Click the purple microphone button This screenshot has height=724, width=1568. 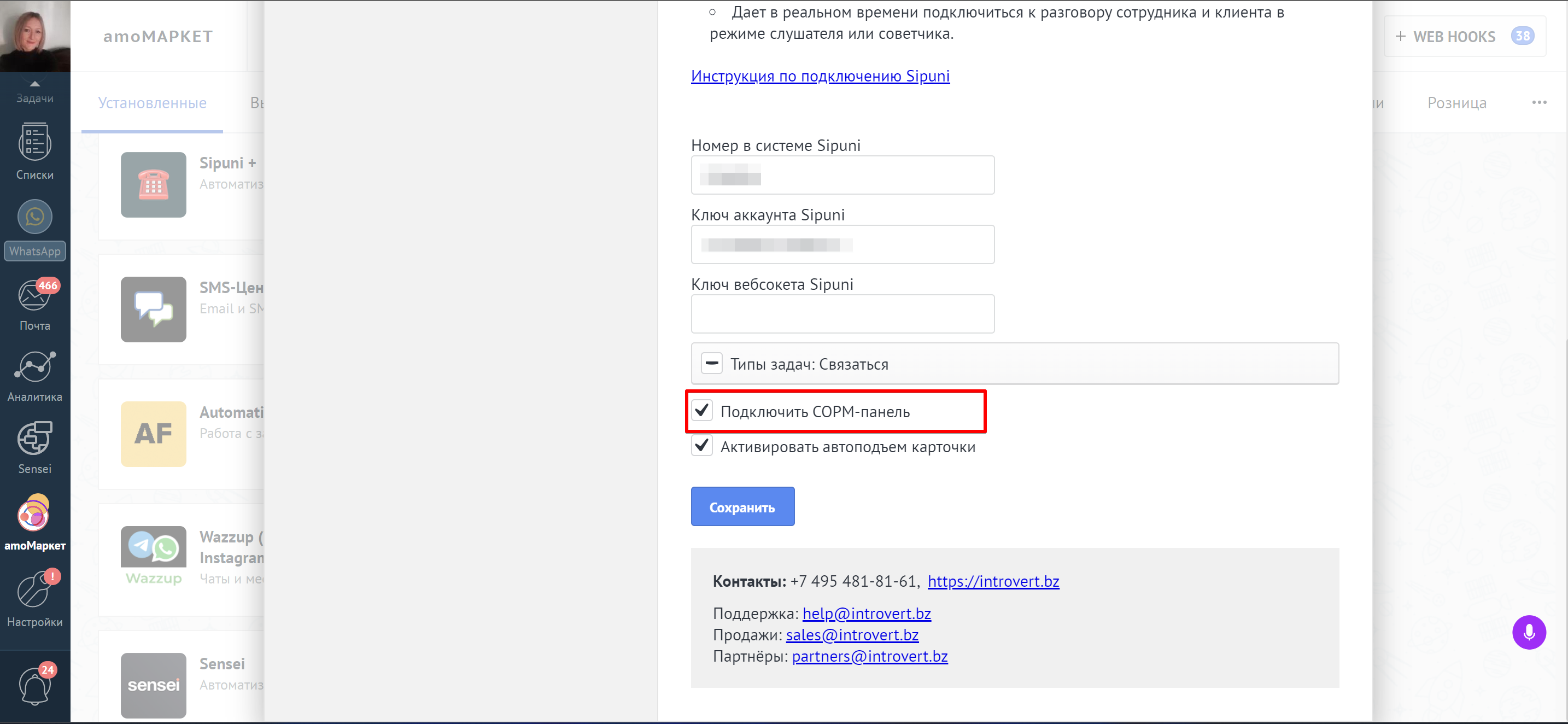coord(1529,632)
